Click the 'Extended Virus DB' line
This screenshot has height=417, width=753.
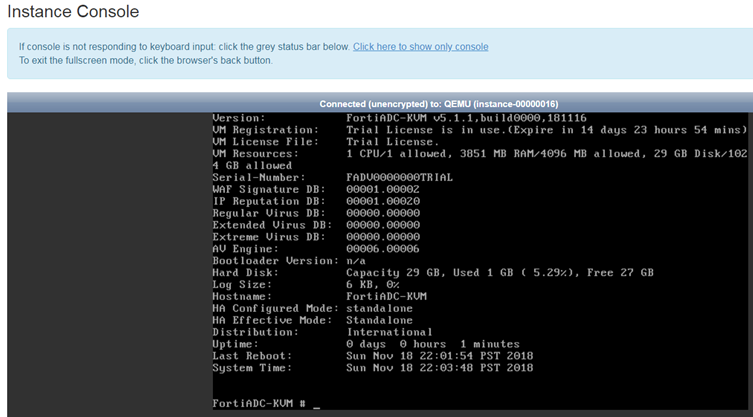[316, 225]
